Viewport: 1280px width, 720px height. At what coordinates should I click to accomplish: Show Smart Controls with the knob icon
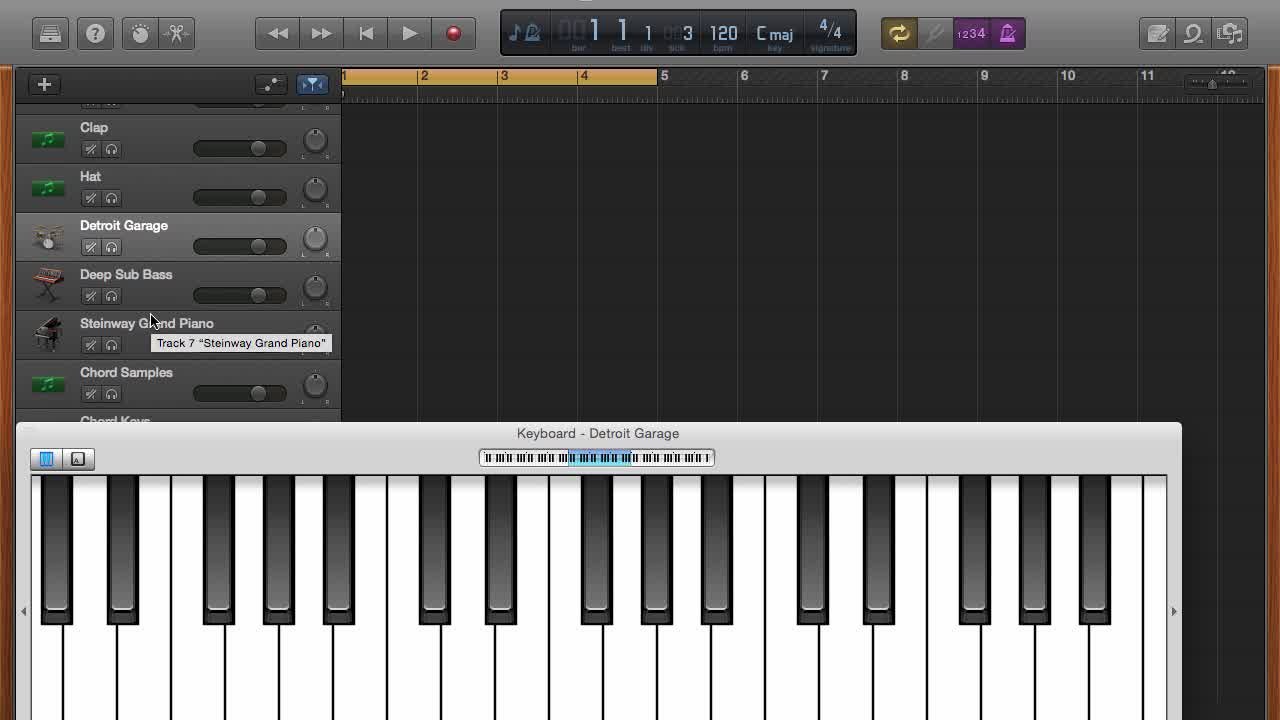pos(139,33)
